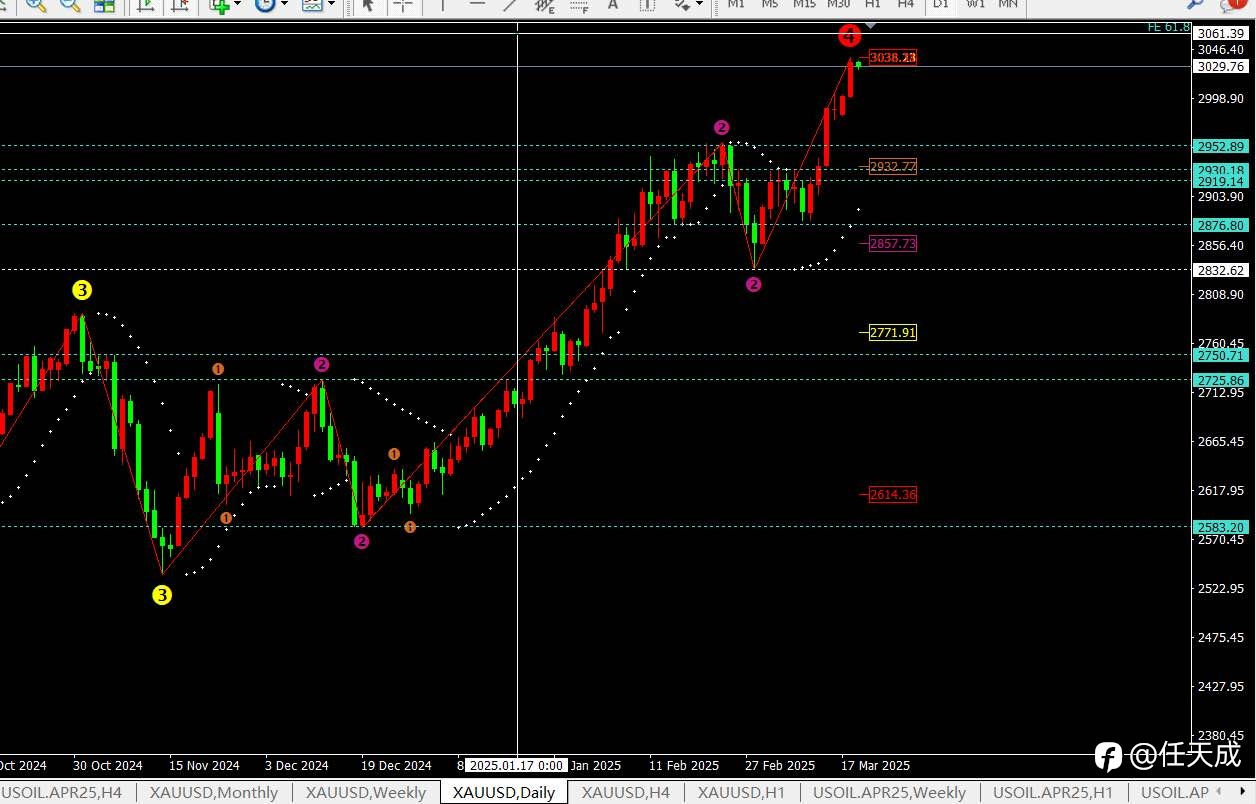This screenshot has height=804, width=1256.
Task: Open the XAUUSD,Monthly chart tab
Action: 214,792
